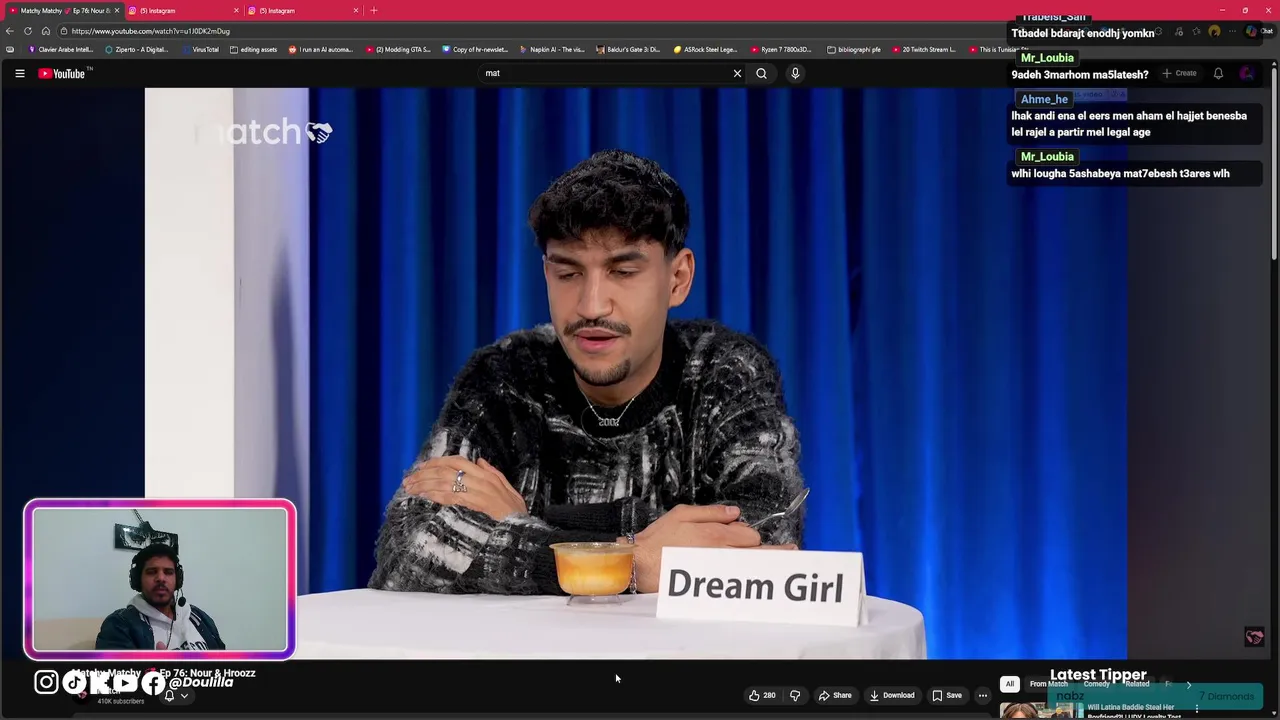Select the Comedy filter chip
This screenshot has height=720, width=1280.
tap(1096, 684)
